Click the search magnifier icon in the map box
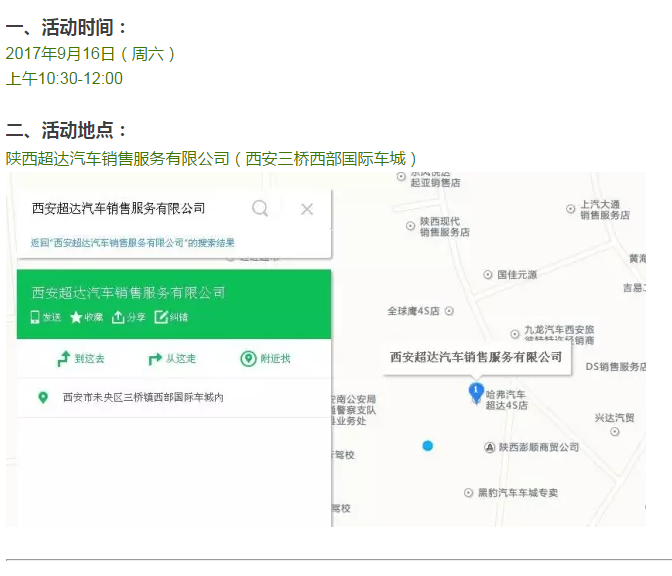The width and height of the screenshot is (672, 576). click(x=260, y=209)
